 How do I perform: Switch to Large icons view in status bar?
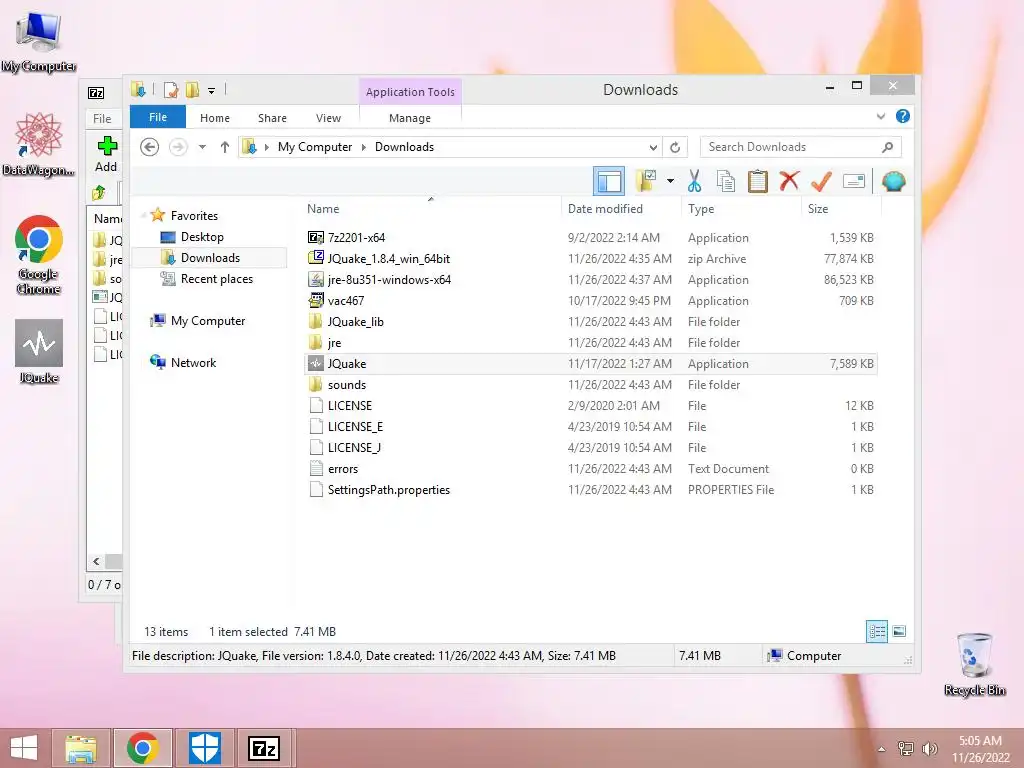899,631
